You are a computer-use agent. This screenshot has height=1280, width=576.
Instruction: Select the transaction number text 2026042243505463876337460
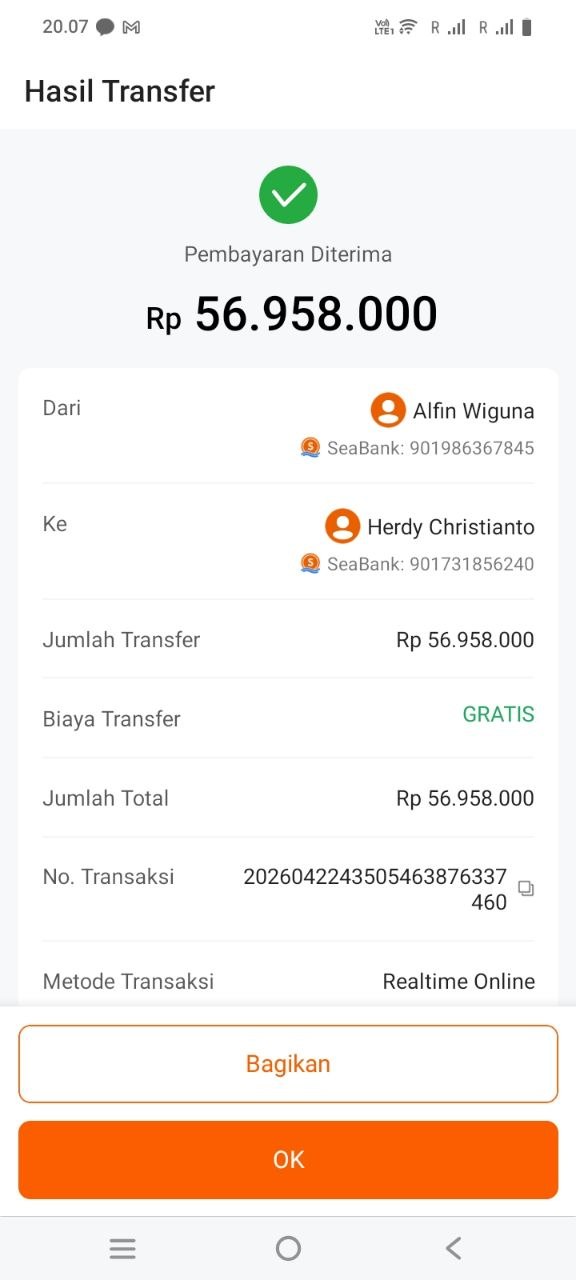(375, 889)
